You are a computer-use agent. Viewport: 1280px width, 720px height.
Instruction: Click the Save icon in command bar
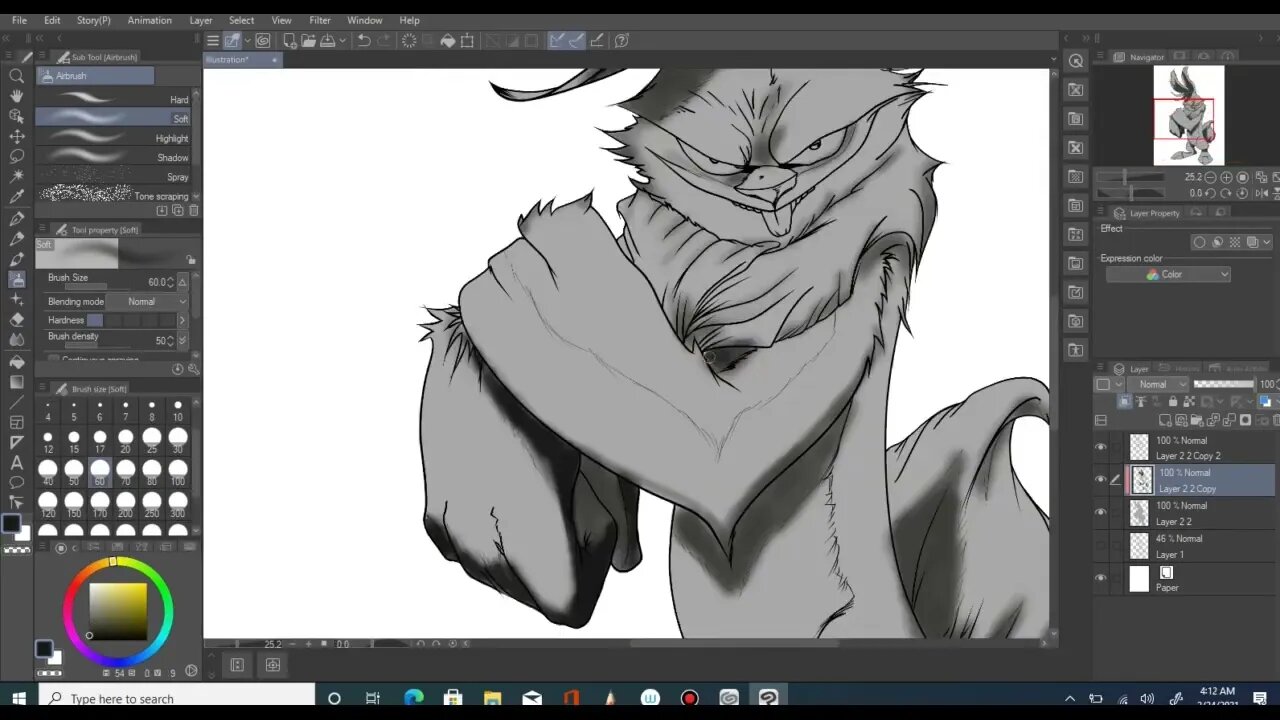point(327,40)
